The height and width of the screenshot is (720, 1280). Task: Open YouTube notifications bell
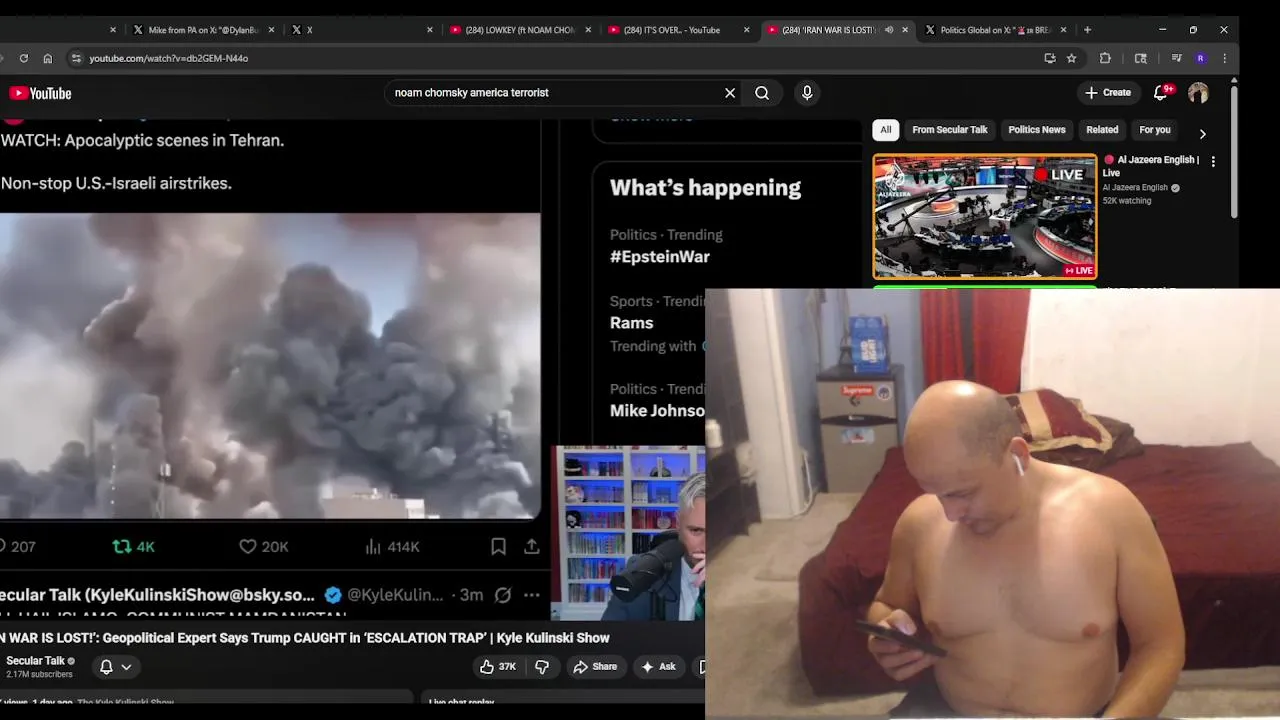click(1161, 93)
